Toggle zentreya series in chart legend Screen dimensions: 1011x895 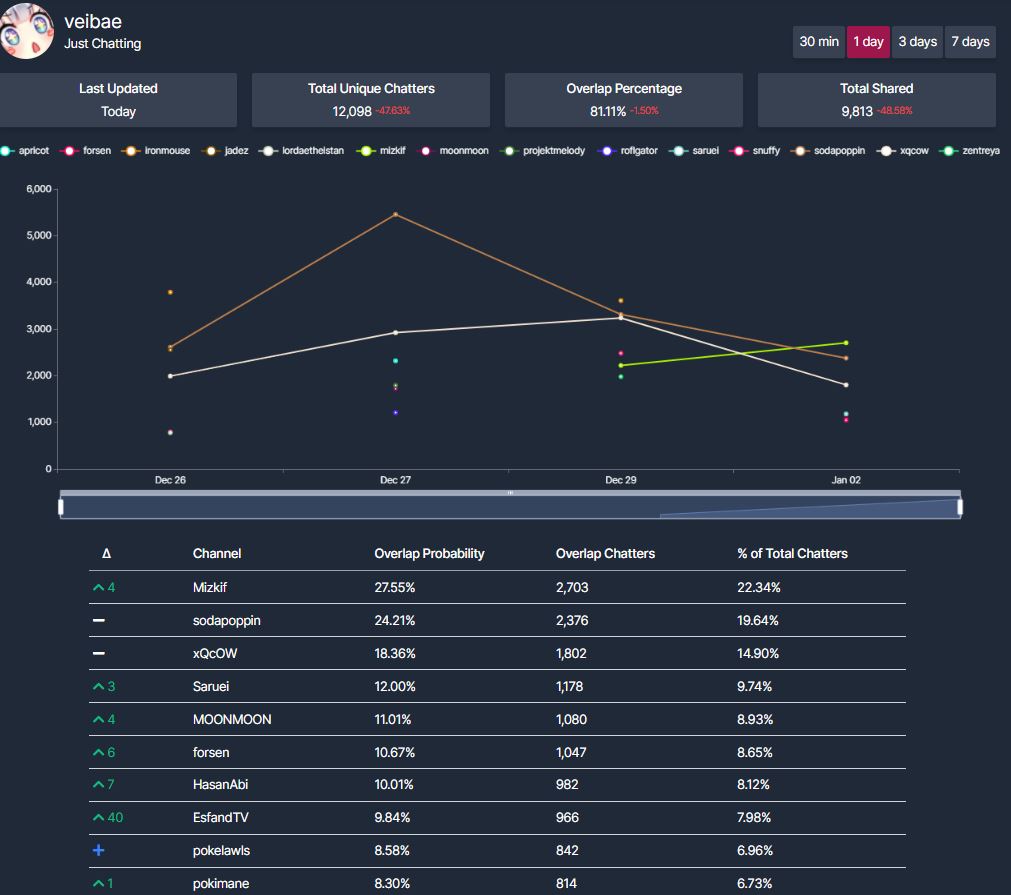970,150
